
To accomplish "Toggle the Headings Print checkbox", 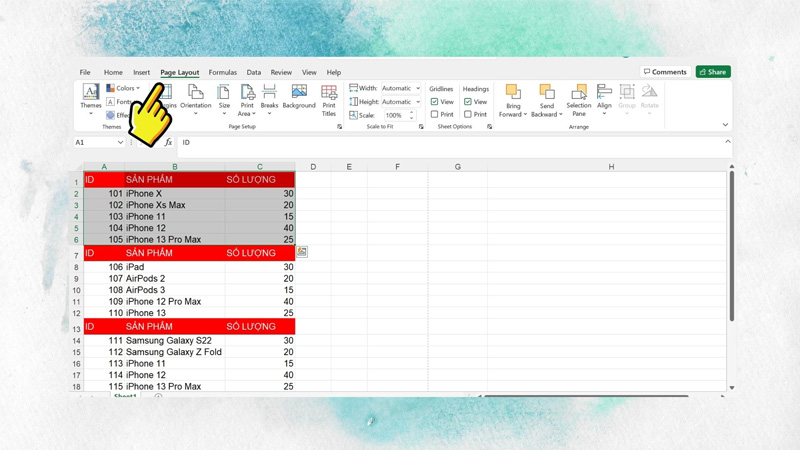I will pos(467,114).
